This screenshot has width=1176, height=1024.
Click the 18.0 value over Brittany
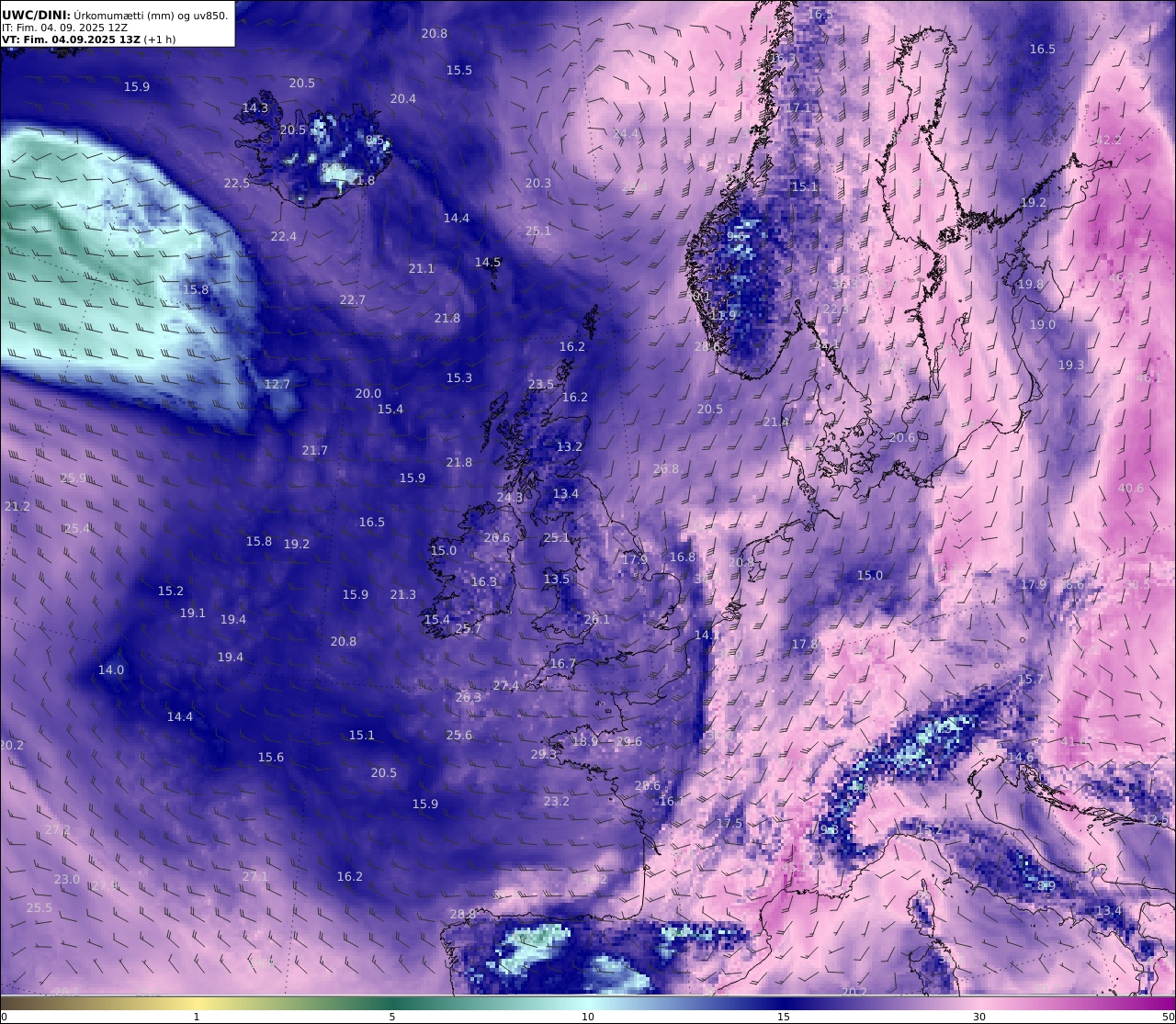coord(585,741)
